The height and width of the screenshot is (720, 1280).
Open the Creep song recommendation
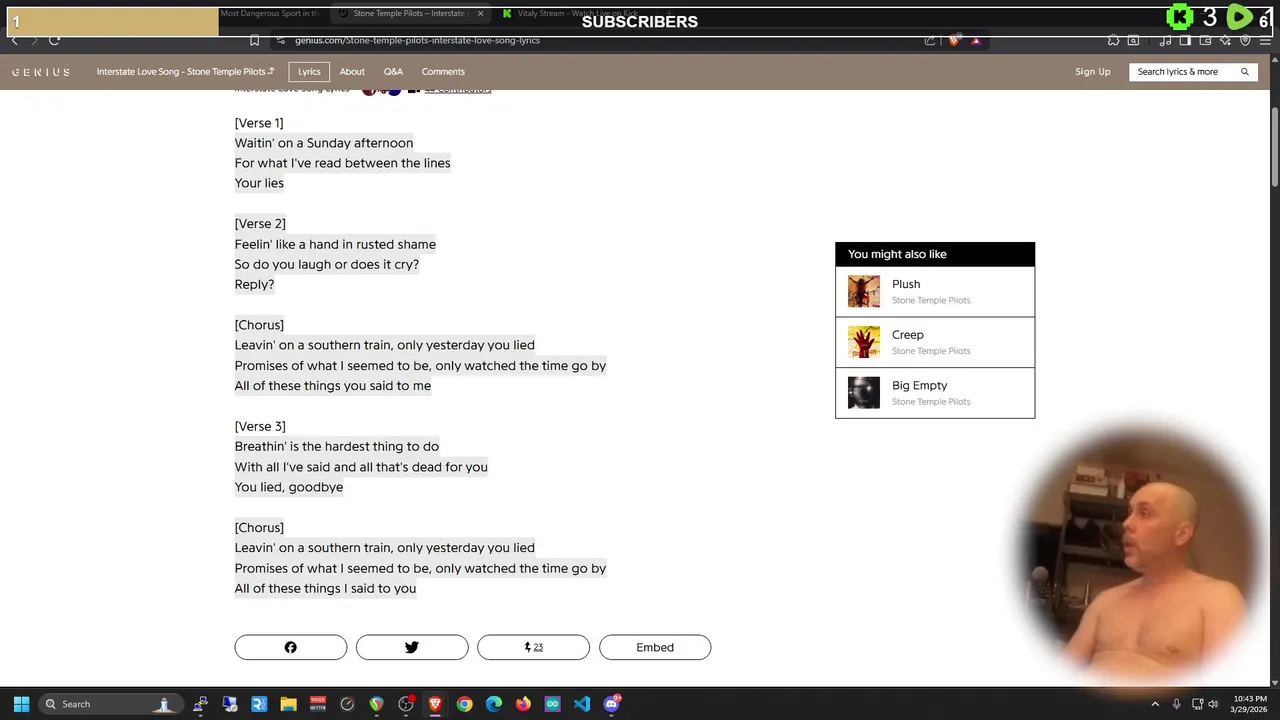pos(935,342)
